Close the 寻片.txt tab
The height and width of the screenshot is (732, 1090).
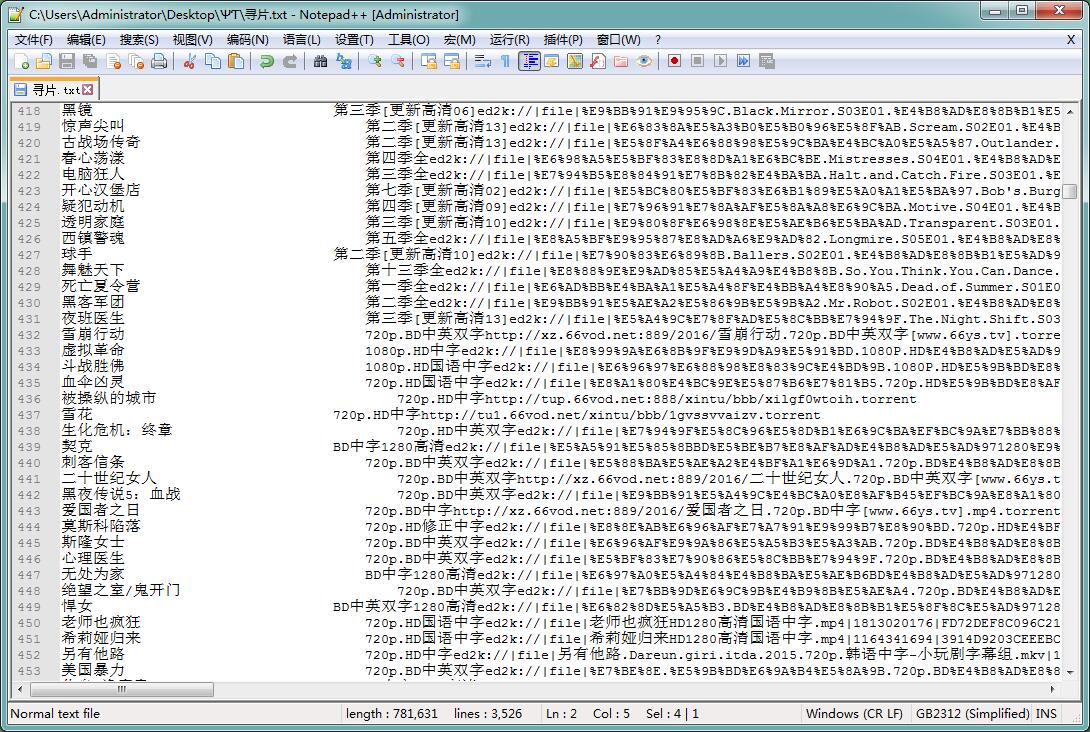(88, 90)
